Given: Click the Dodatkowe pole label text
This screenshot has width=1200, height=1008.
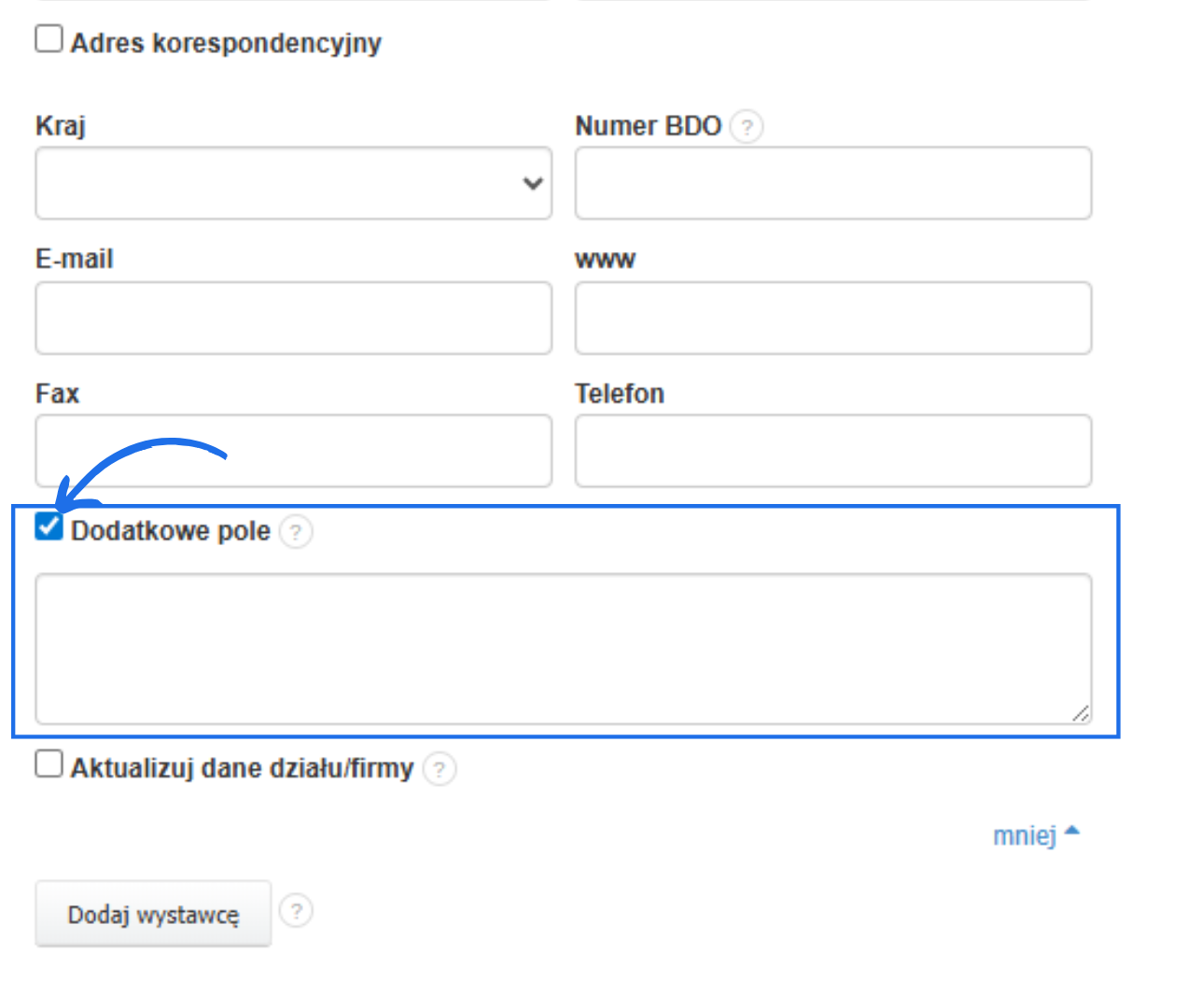Looking at the screenshot, I should (x=171, y=531).
